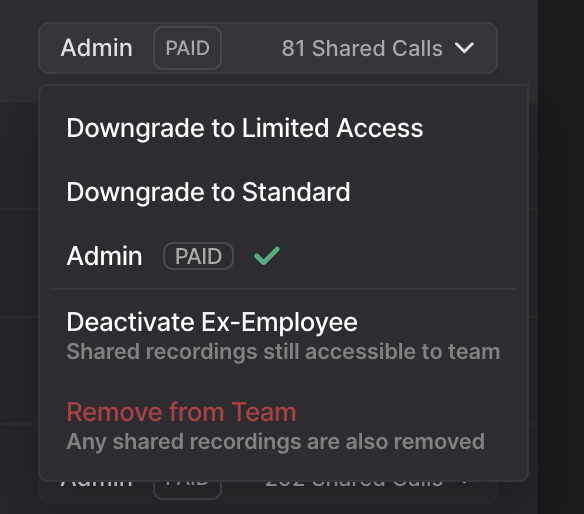
Task: Click the 'Any shared recordings are also removed' note
Action: (x=276, y=442)
